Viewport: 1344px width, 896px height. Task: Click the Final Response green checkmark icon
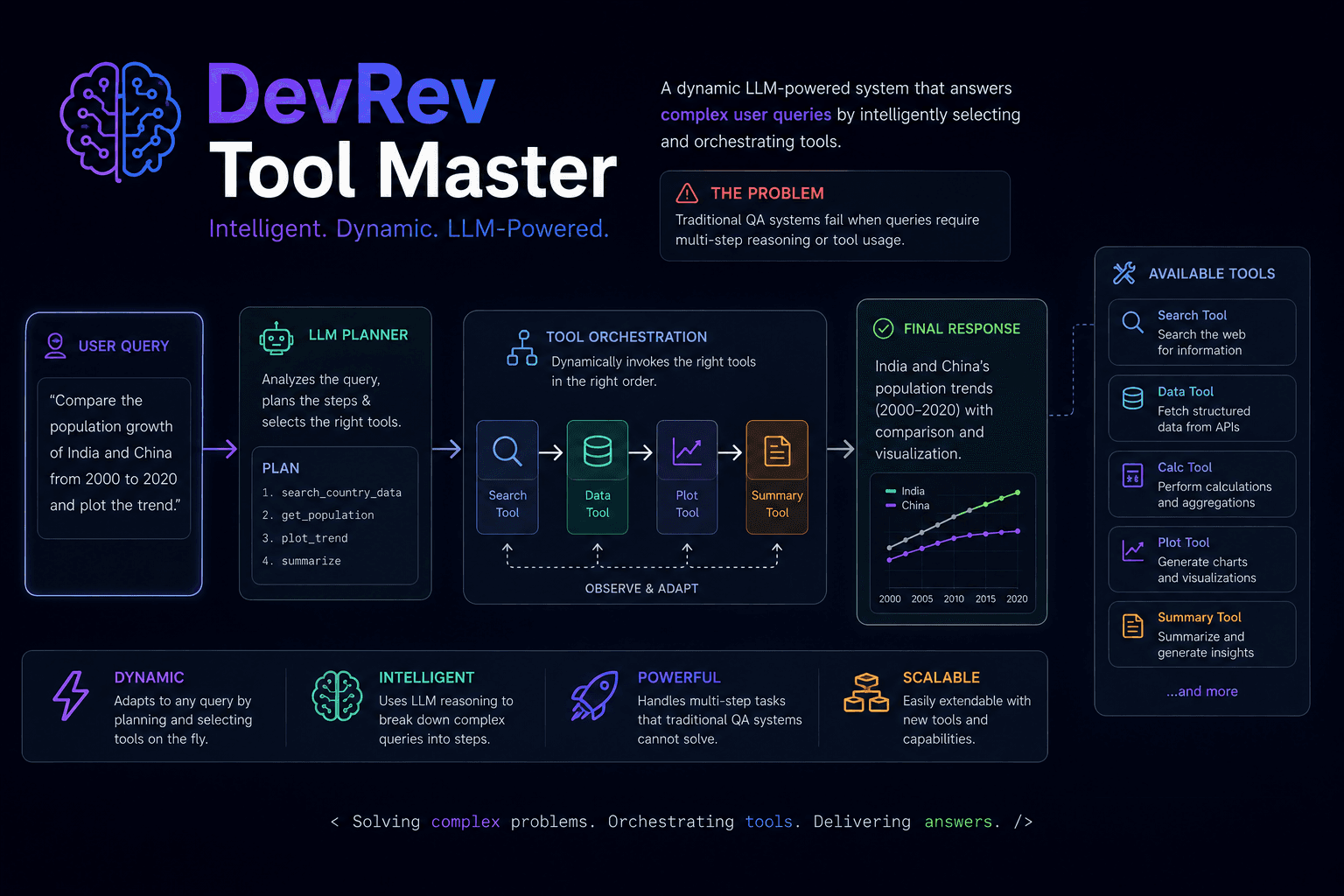(x=884, y=328)
